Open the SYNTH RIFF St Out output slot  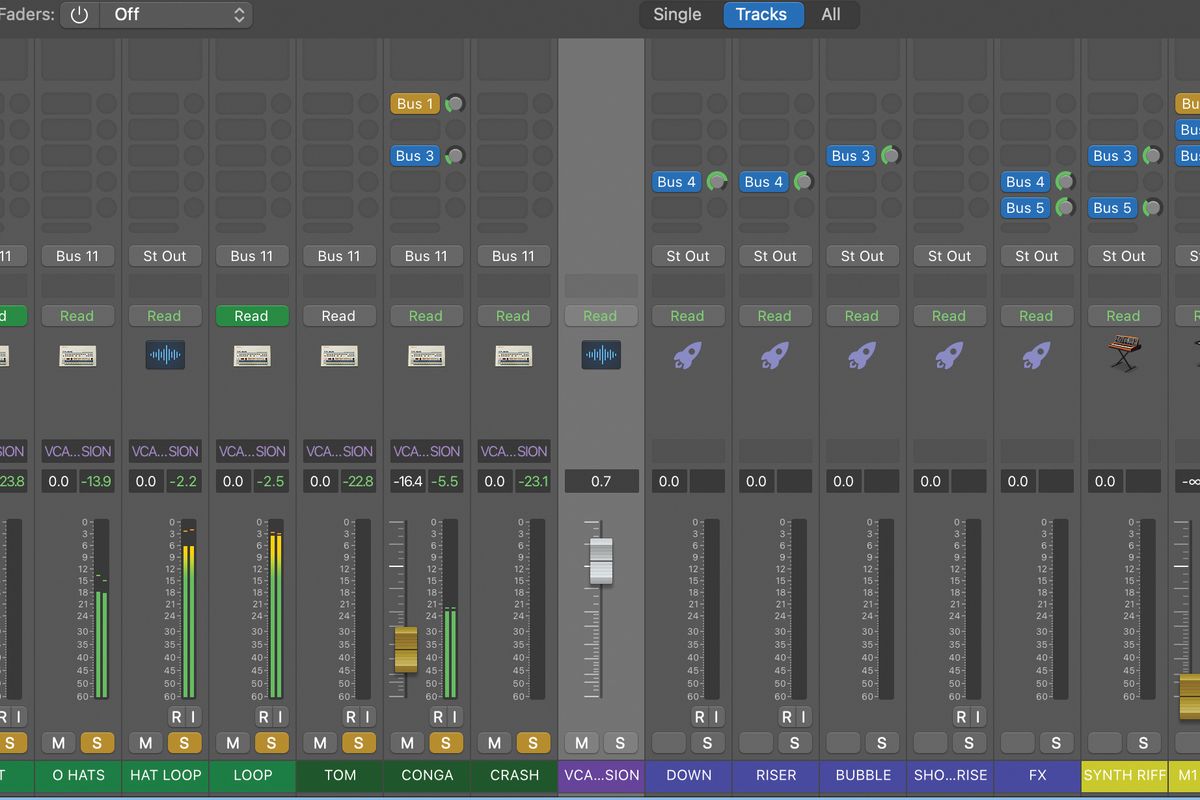tap(1123, 256)
